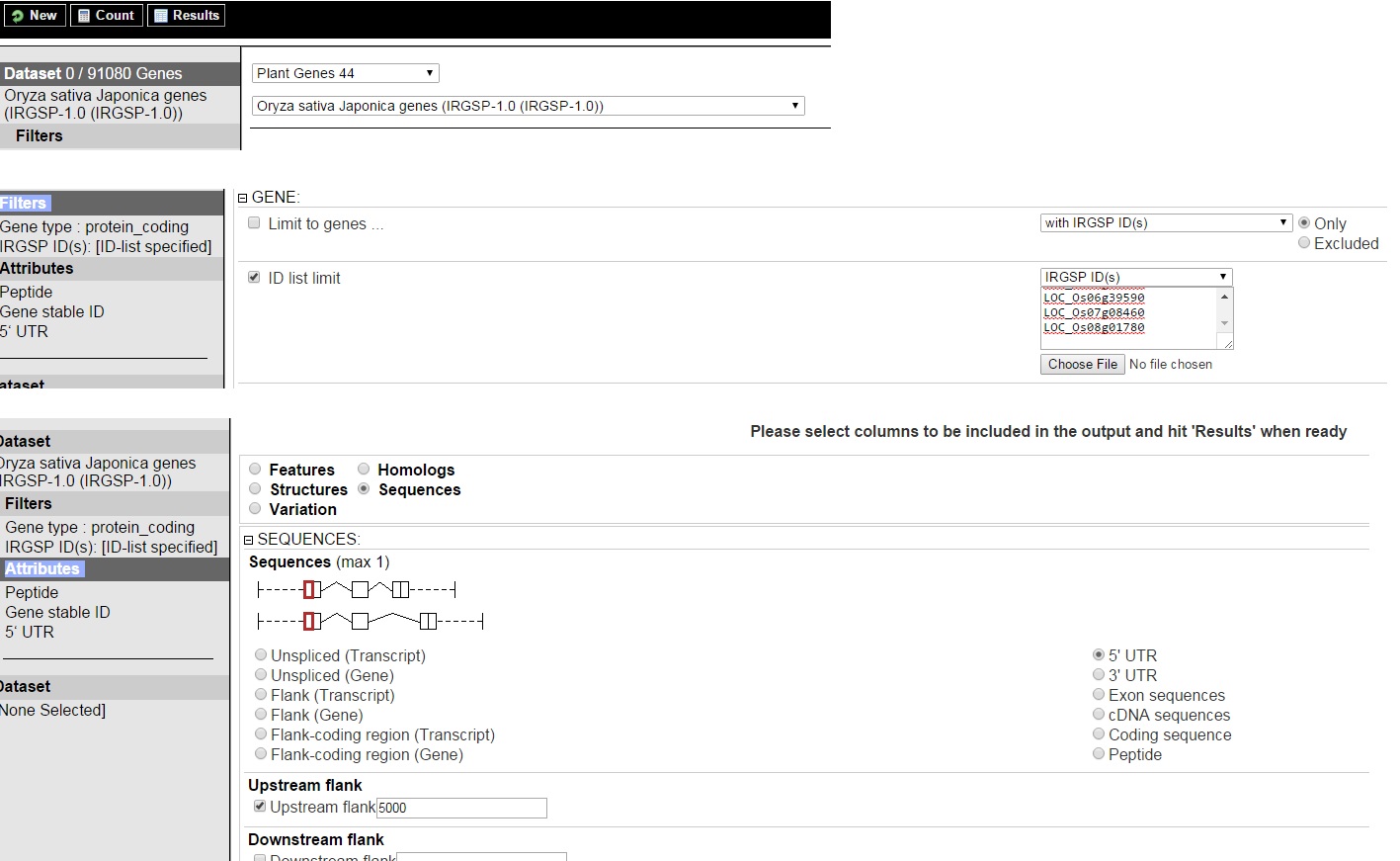Screen dimensions: 1400x861
Task: Select the Excluded radio option
Action: click(x=1304, y=243)
